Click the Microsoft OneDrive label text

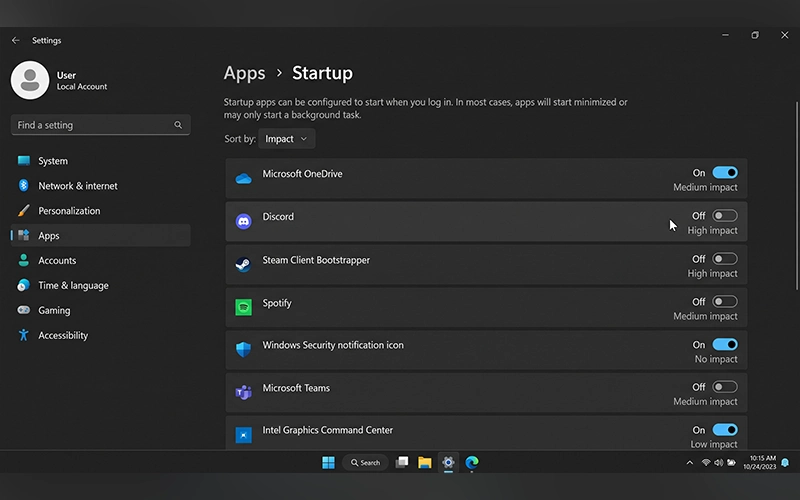[x=303, y=174]
